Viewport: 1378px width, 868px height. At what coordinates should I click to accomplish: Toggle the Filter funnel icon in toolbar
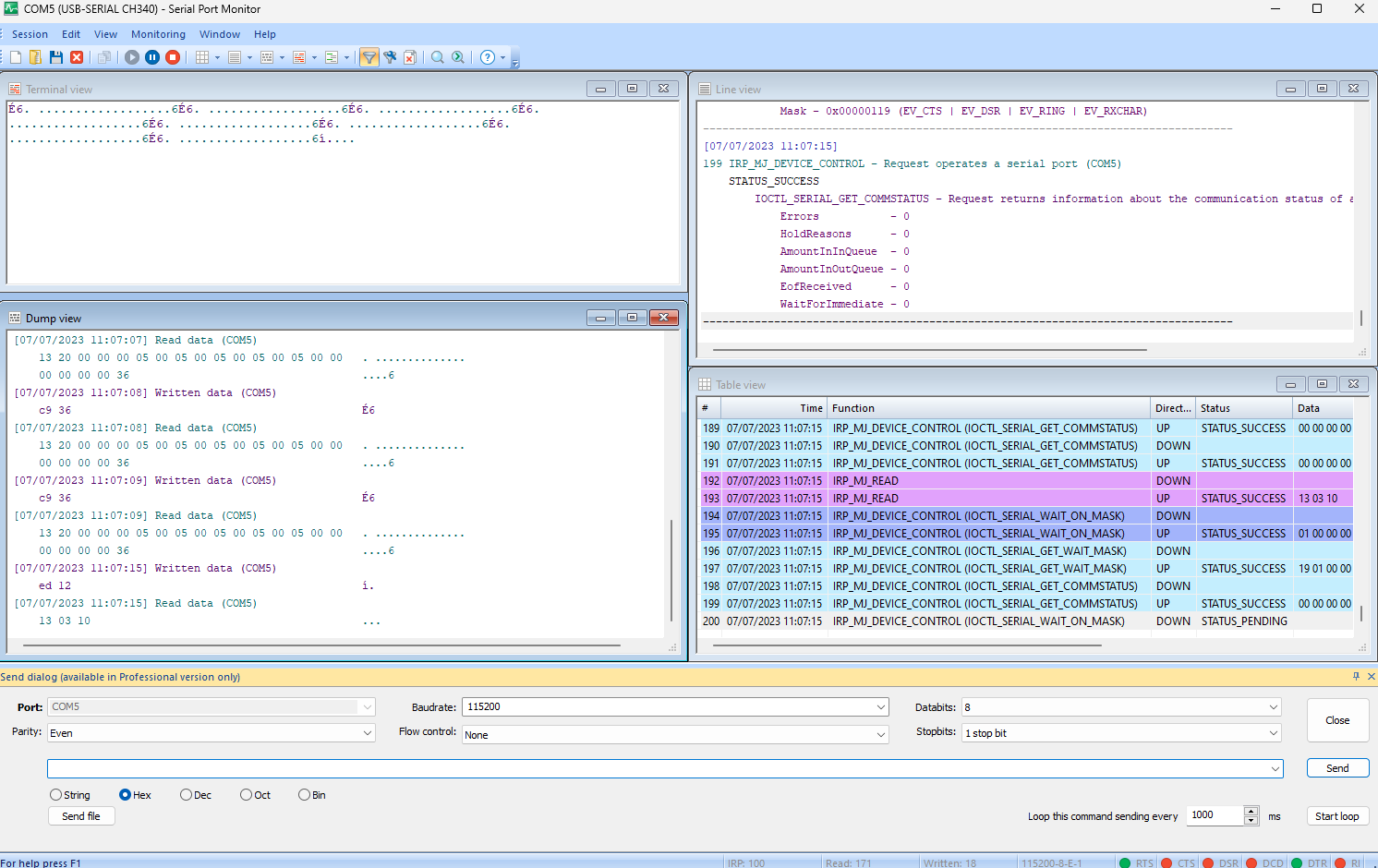pos(369,57)
